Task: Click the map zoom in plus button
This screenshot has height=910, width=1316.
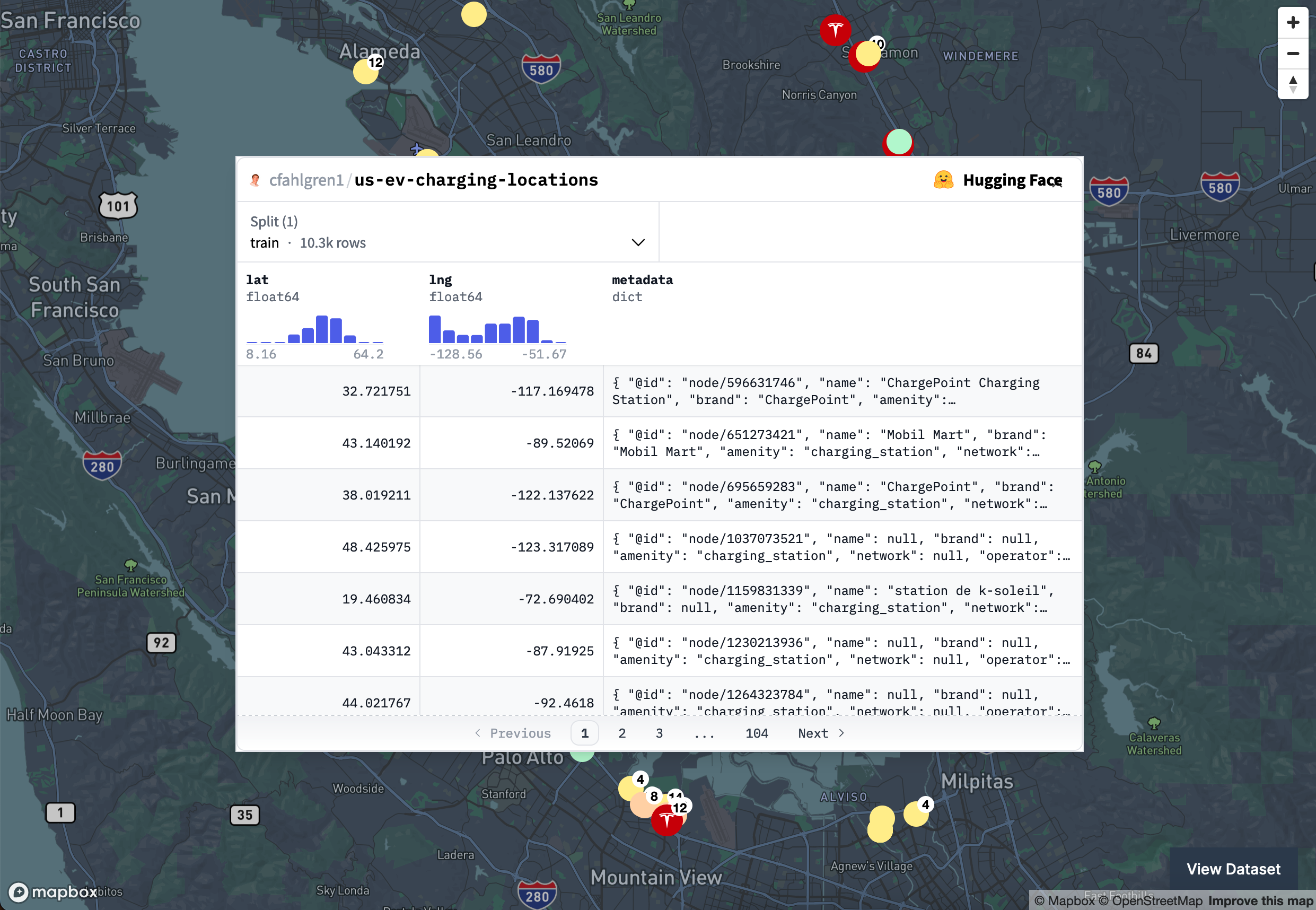Action: [1292, 23]
